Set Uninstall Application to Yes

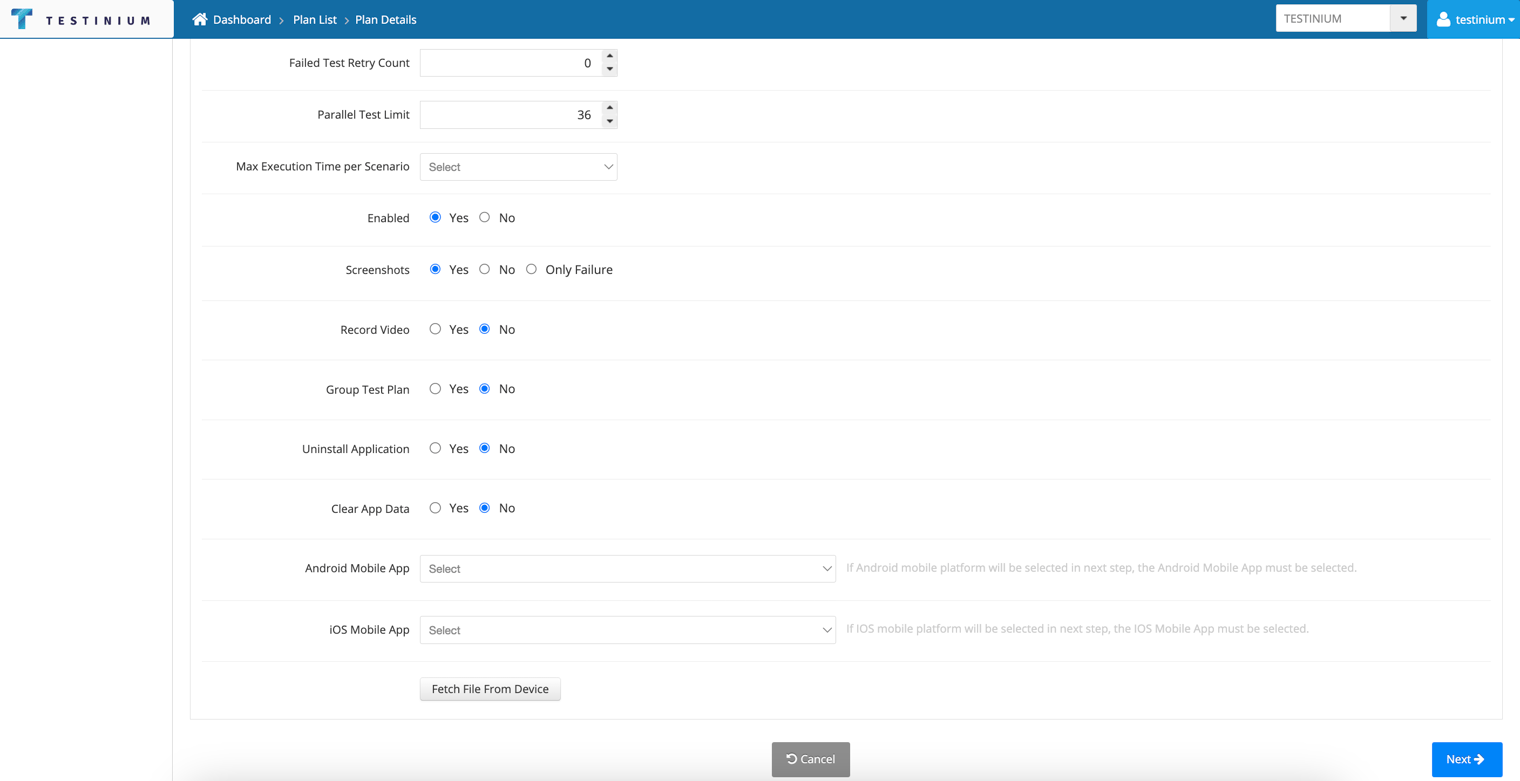(x=435, y=448)
